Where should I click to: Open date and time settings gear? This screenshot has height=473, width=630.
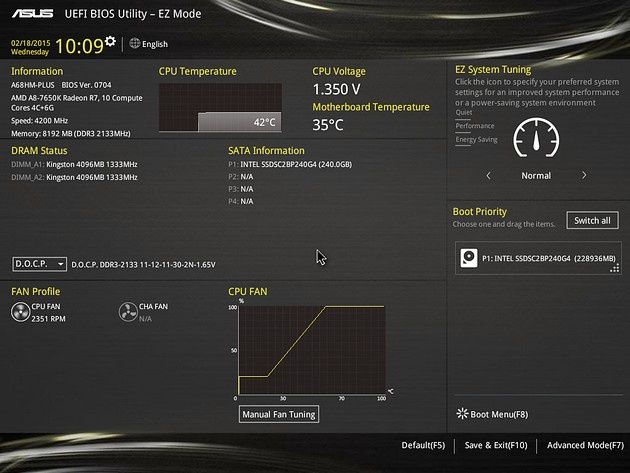pyautogui.click(x=110, y=41)
